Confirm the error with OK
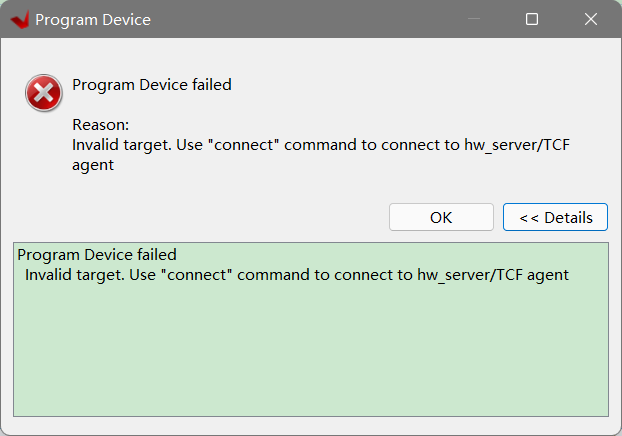Viewport: 622px width, 436px height. [x=441, y=217]
